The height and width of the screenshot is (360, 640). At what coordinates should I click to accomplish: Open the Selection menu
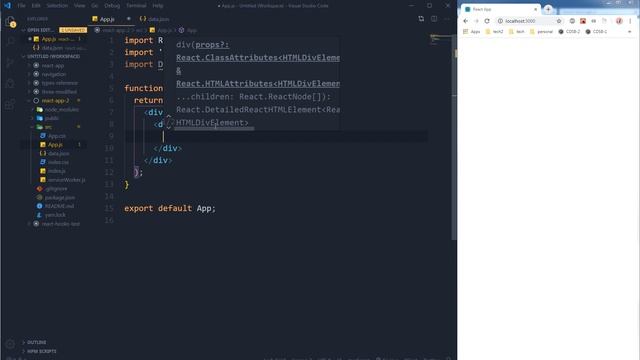57,6
